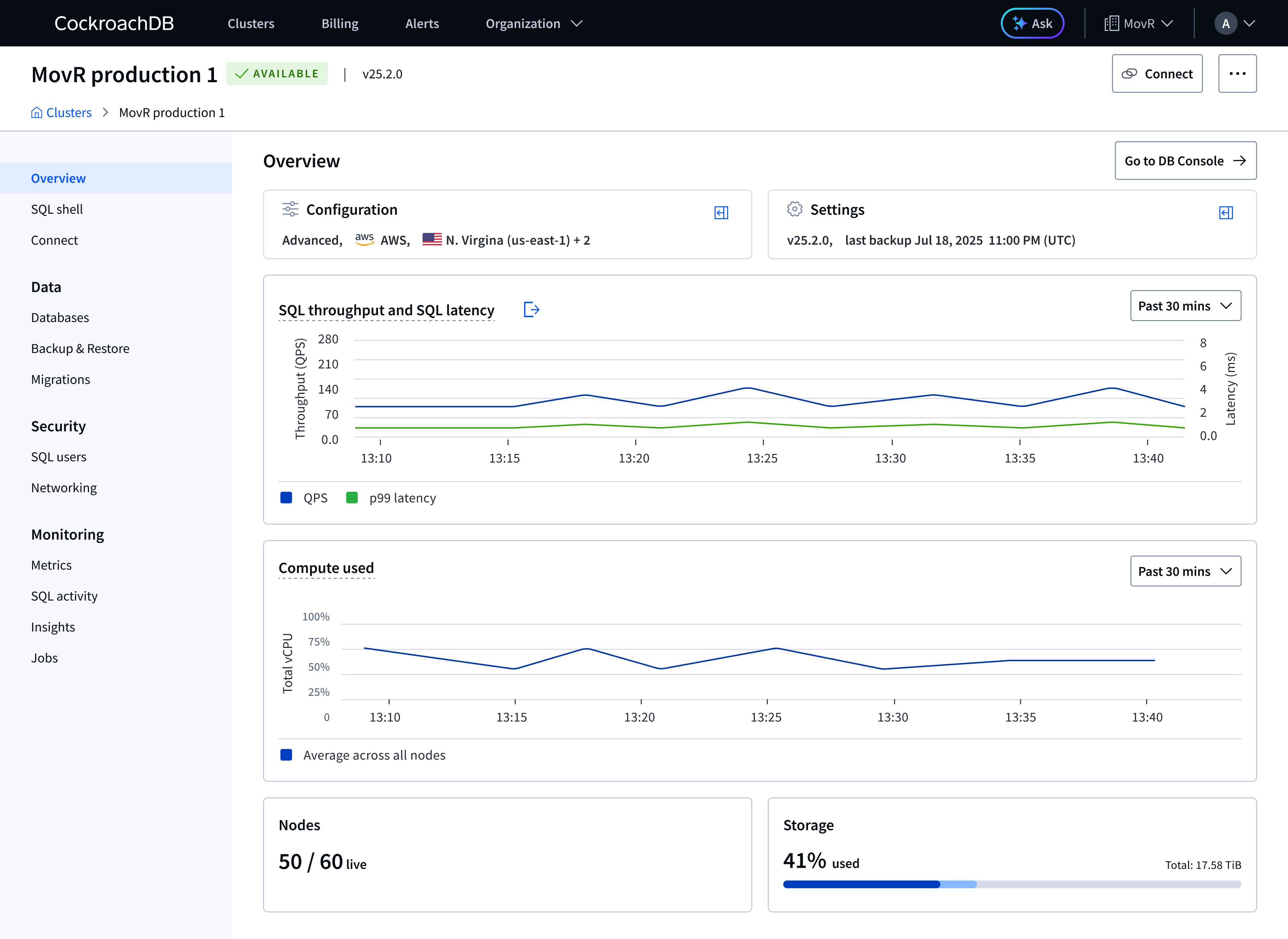Viewport: 1288px width, 939px height.
Task: Click the Settings gear icon
Action: tap(794, 209)
